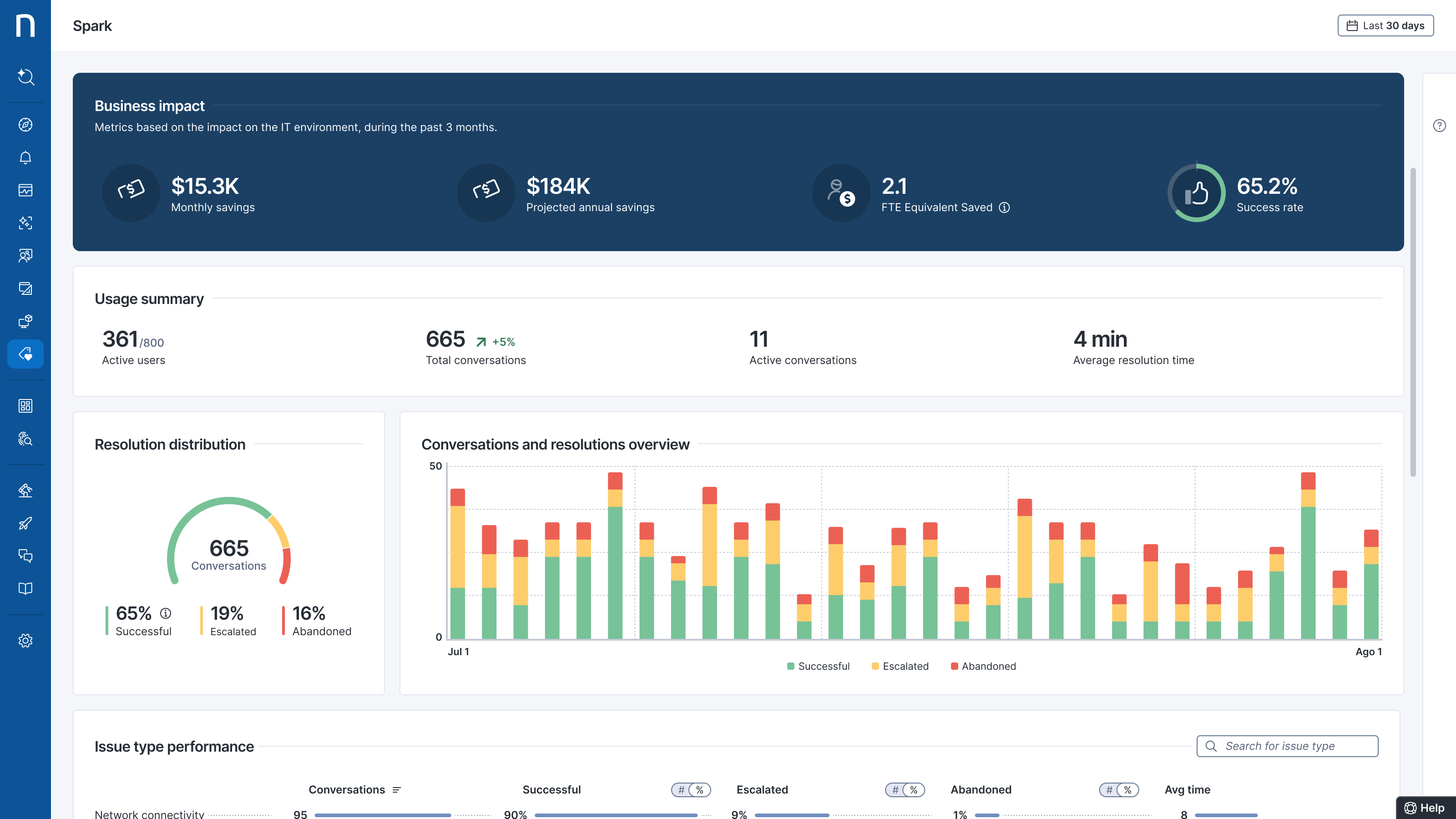The width and height of the screenshot is (1456, 819).
Task: Click the Successful rate info icon
Action: [x=166, y=613]
